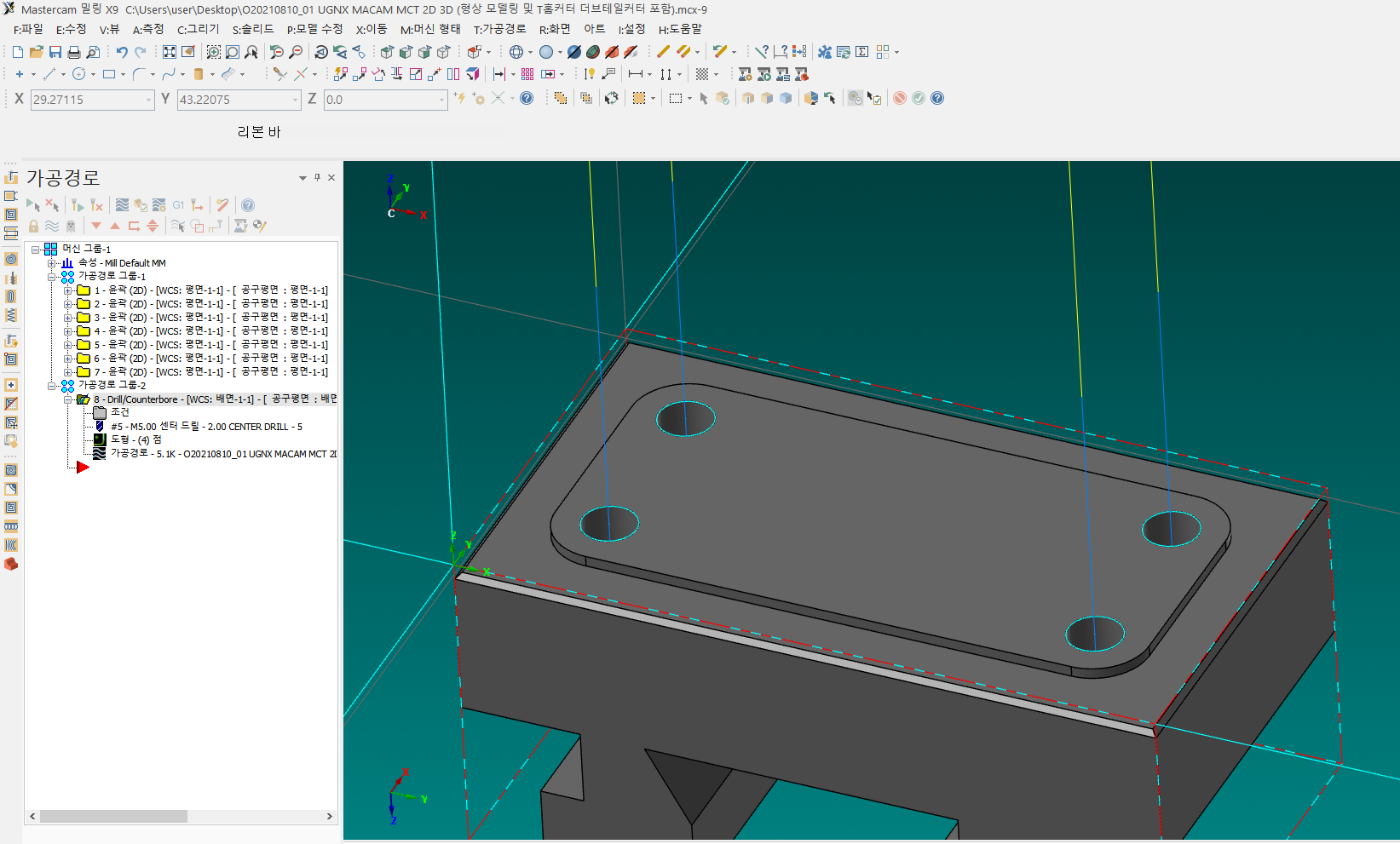
Task: Click the Create rectangle tool
Action: (x=109, y=74)
